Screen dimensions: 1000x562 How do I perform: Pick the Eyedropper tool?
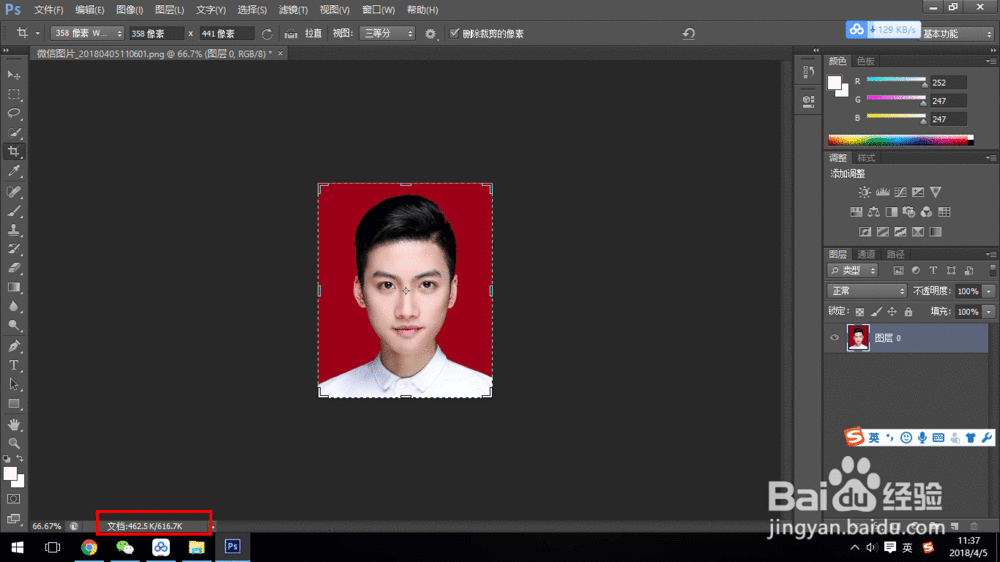(14, 171)
